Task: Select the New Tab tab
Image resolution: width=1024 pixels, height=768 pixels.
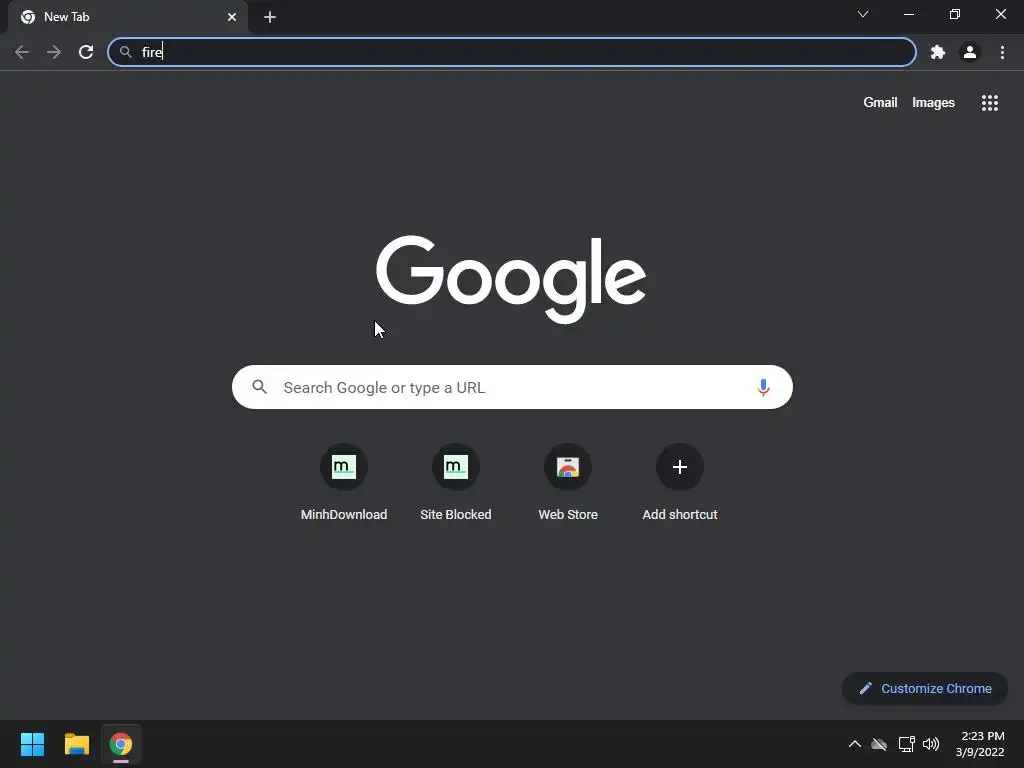Action: coord(127,17)
